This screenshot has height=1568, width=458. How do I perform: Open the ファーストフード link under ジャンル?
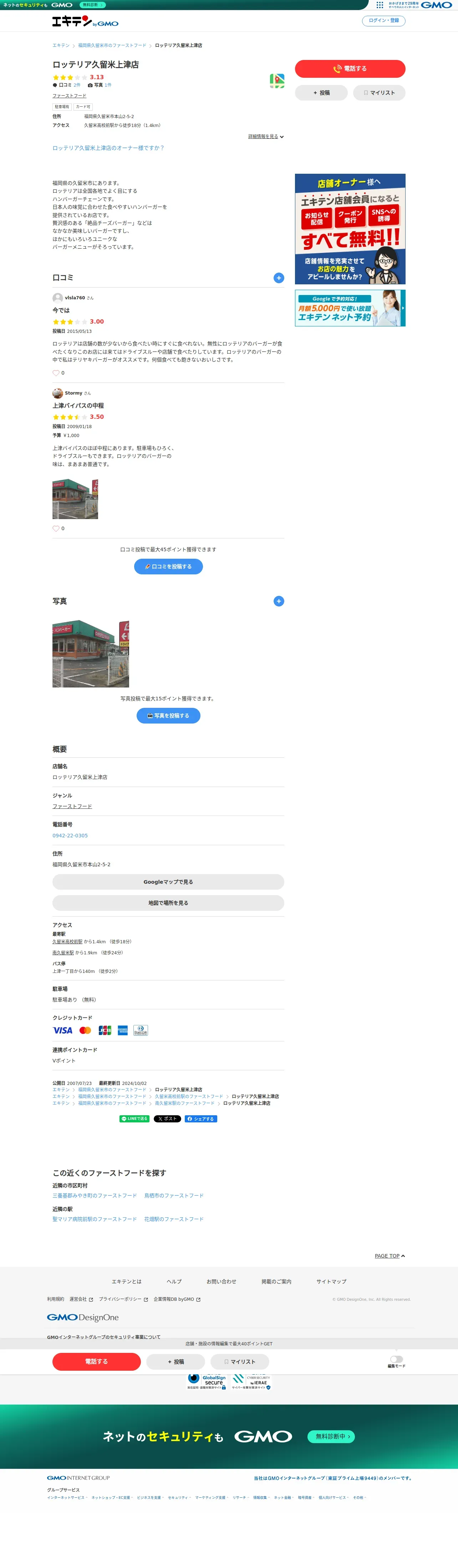click(72, 807)
